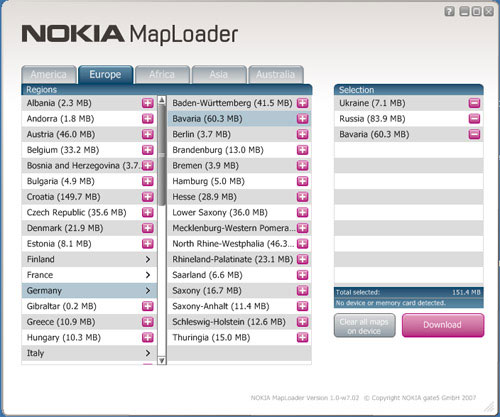500x417 pixels.
Task: Maximize the MapLoader window
Action: click(477, 11)
